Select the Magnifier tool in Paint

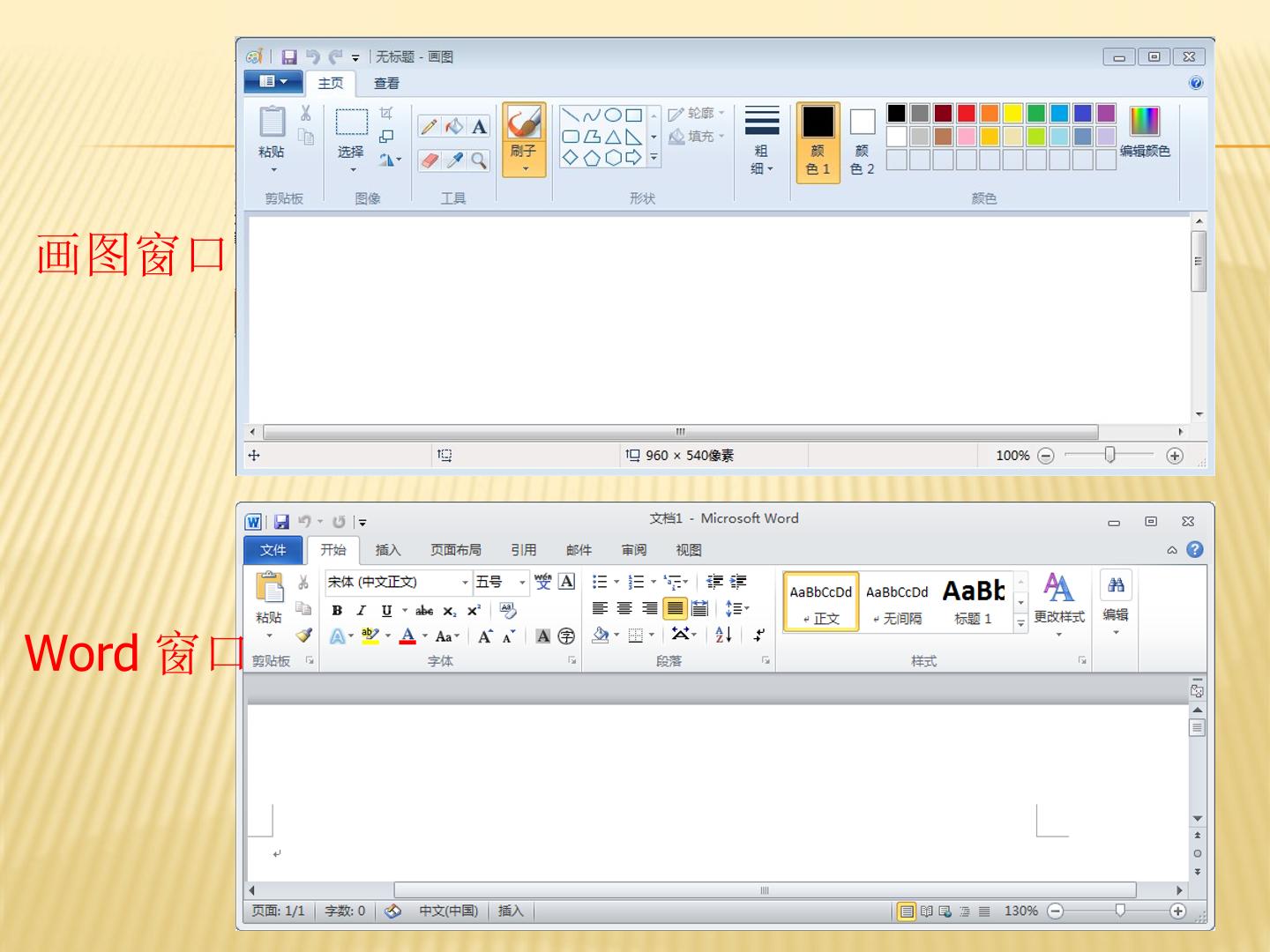(479, 160)
